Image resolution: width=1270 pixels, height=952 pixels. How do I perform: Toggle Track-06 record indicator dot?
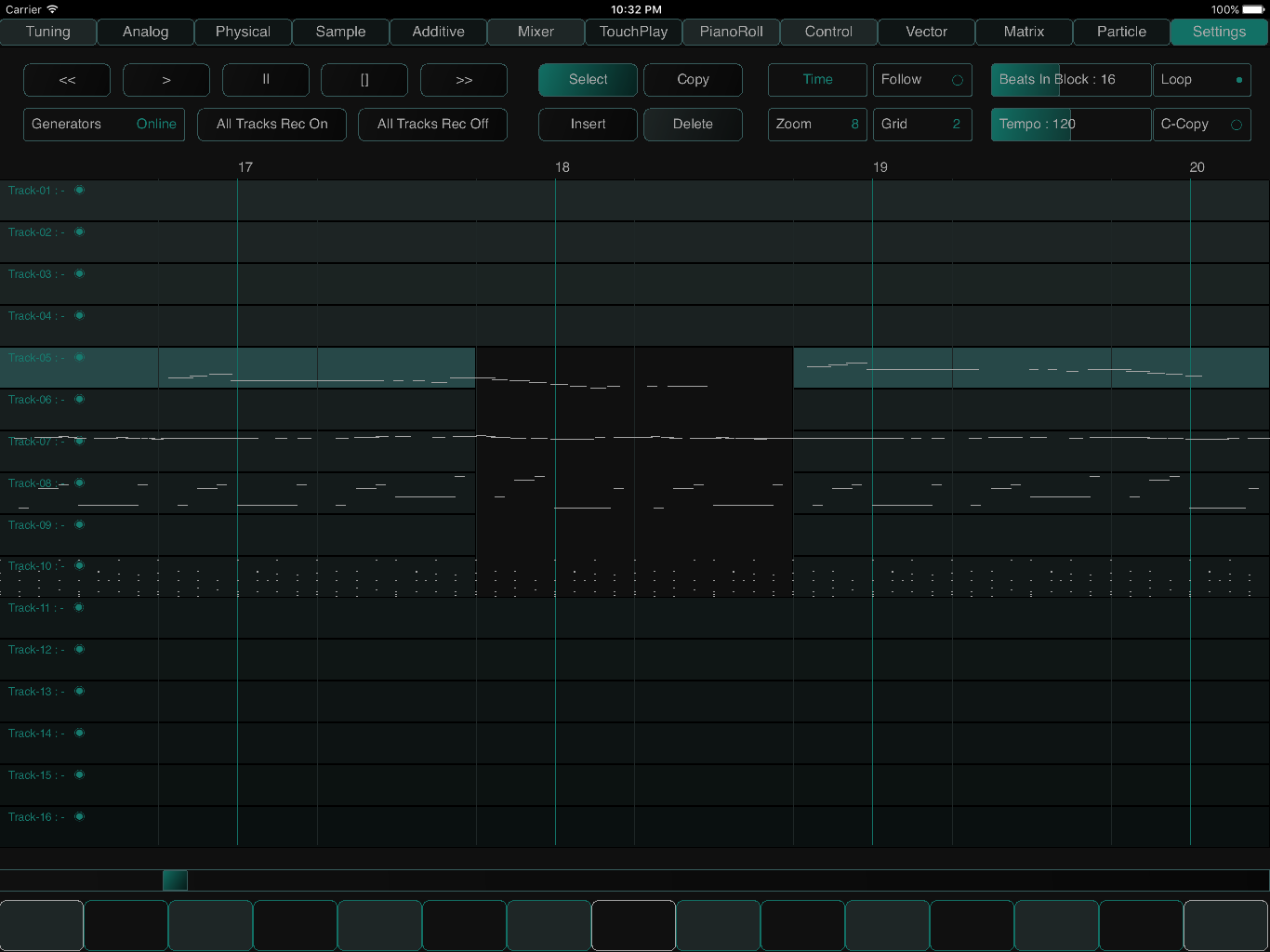click(79, 399)
